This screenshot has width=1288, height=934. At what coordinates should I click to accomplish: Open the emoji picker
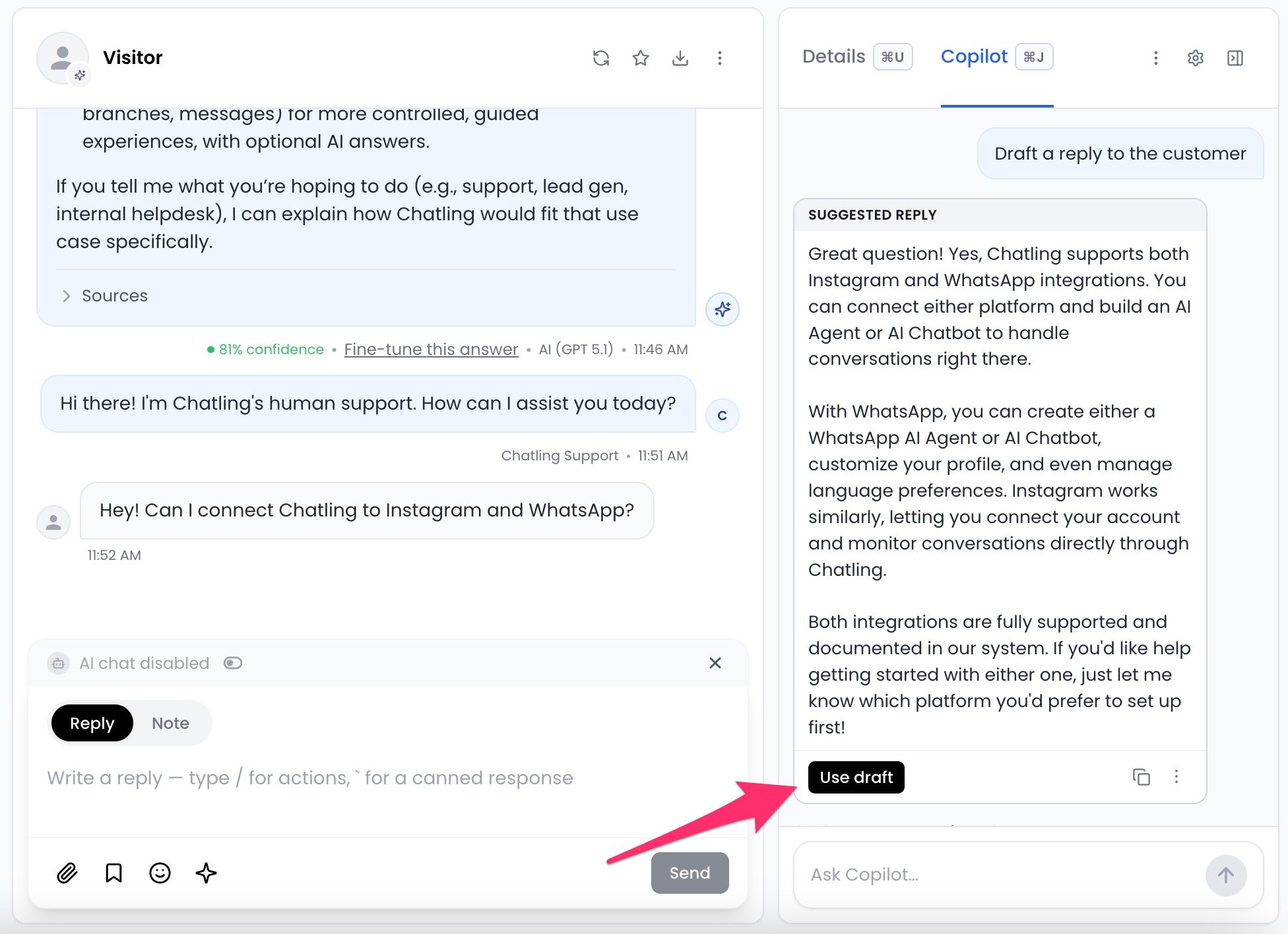point(160,873)
